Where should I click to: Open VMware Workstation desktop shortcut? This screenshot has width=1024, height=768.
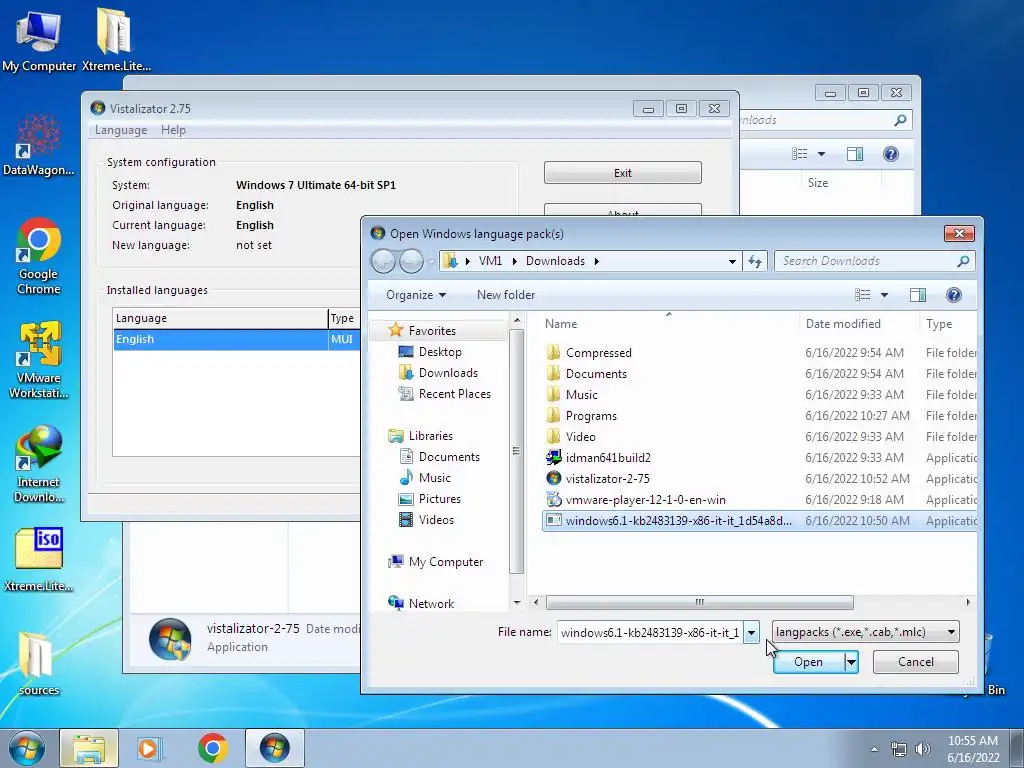coord(39,360)
